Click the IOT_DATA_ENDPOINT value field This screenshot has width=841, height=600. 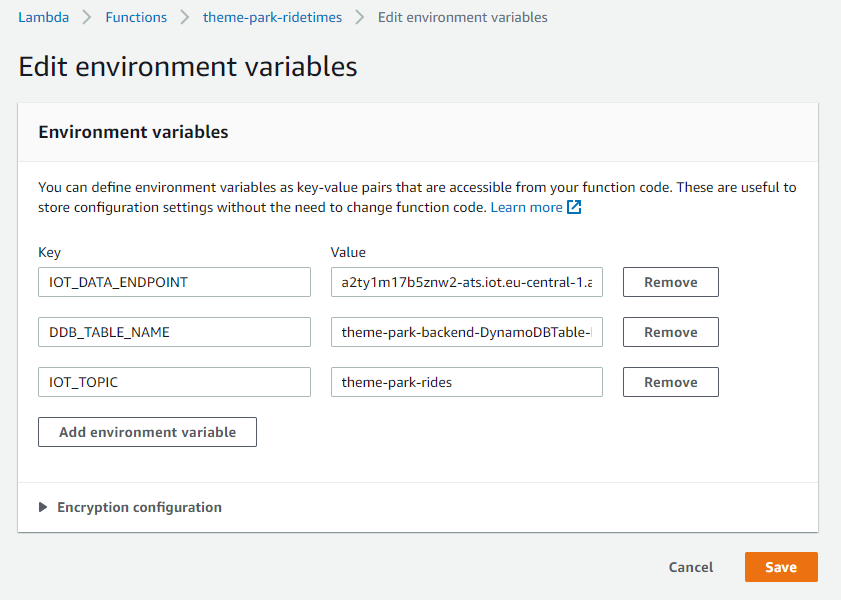point(466,281)
